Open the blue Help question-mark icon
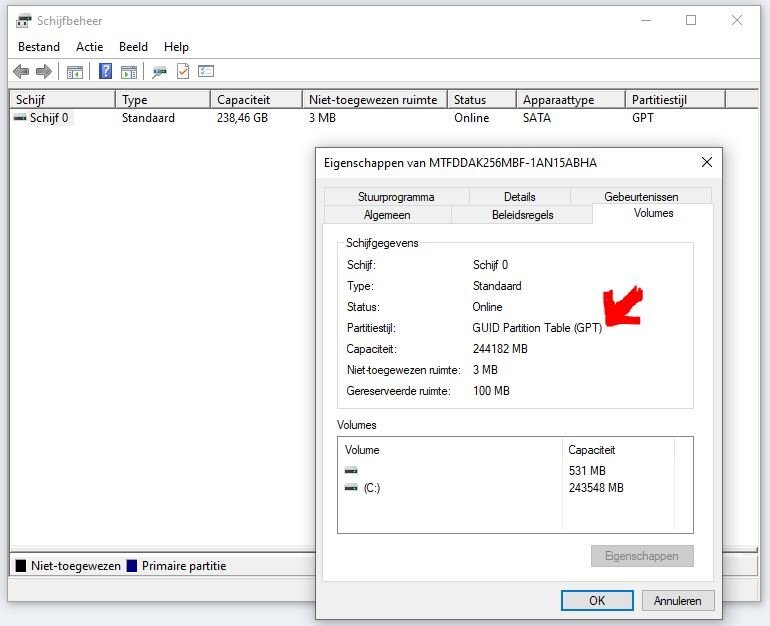Viewport: 770px width, 626px height. pos(105,71)
